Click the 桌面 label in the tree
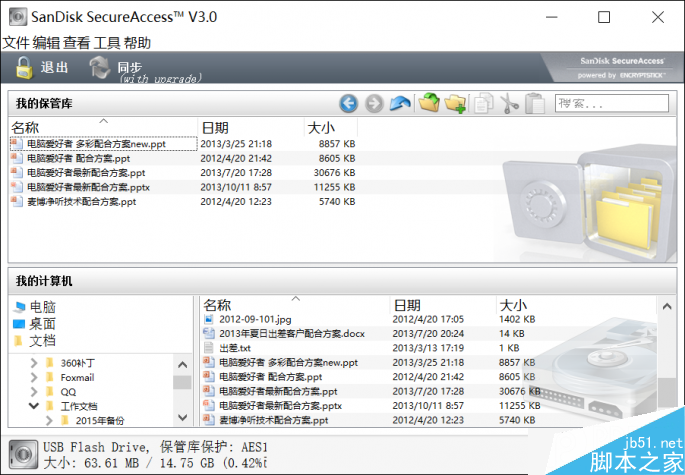This screenshot has width=685, height=475. point(43,324)
